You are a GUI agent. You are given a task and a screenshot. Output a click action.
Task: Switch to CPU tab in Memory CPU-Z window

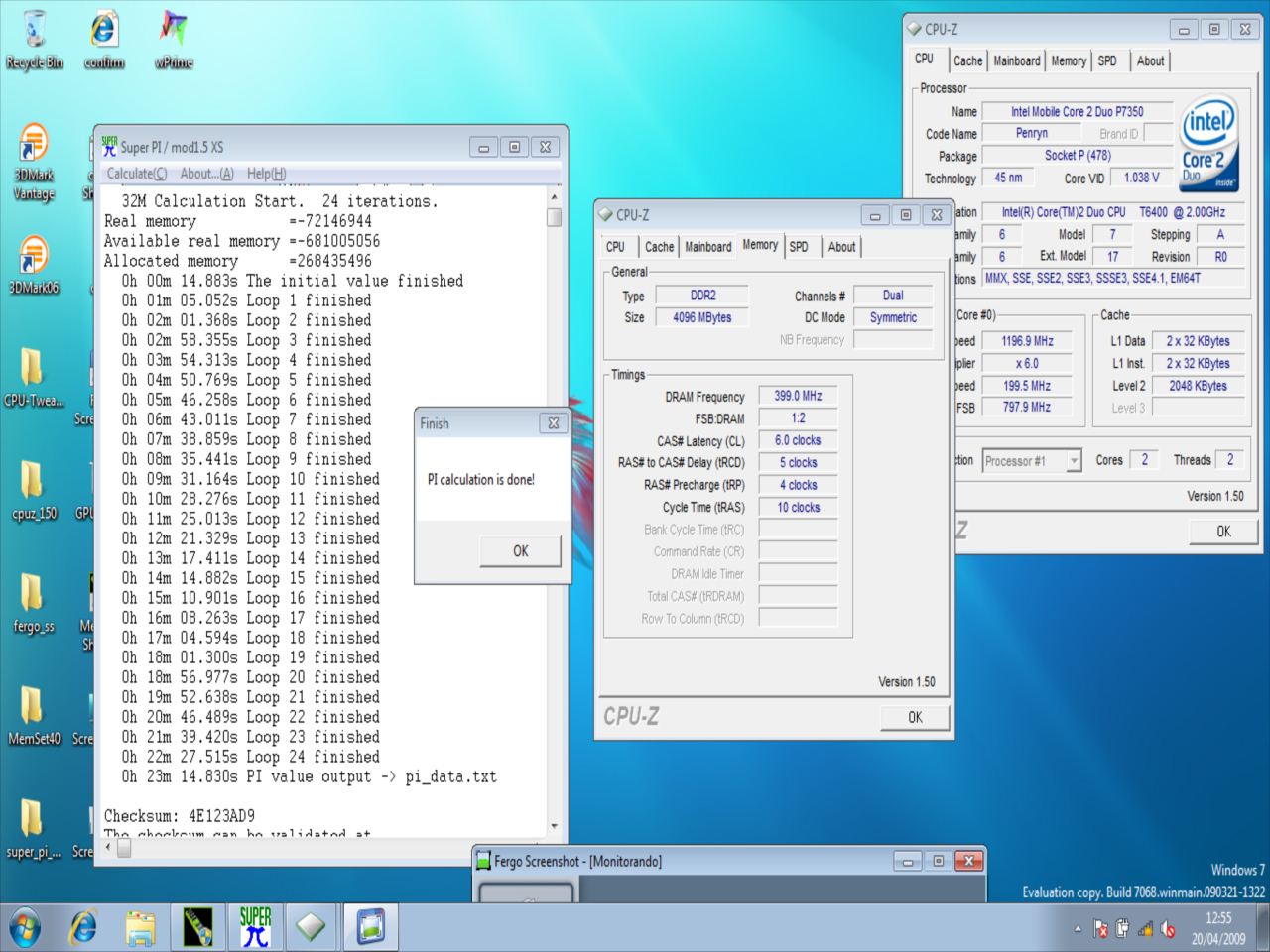click(x=616, y=247)
